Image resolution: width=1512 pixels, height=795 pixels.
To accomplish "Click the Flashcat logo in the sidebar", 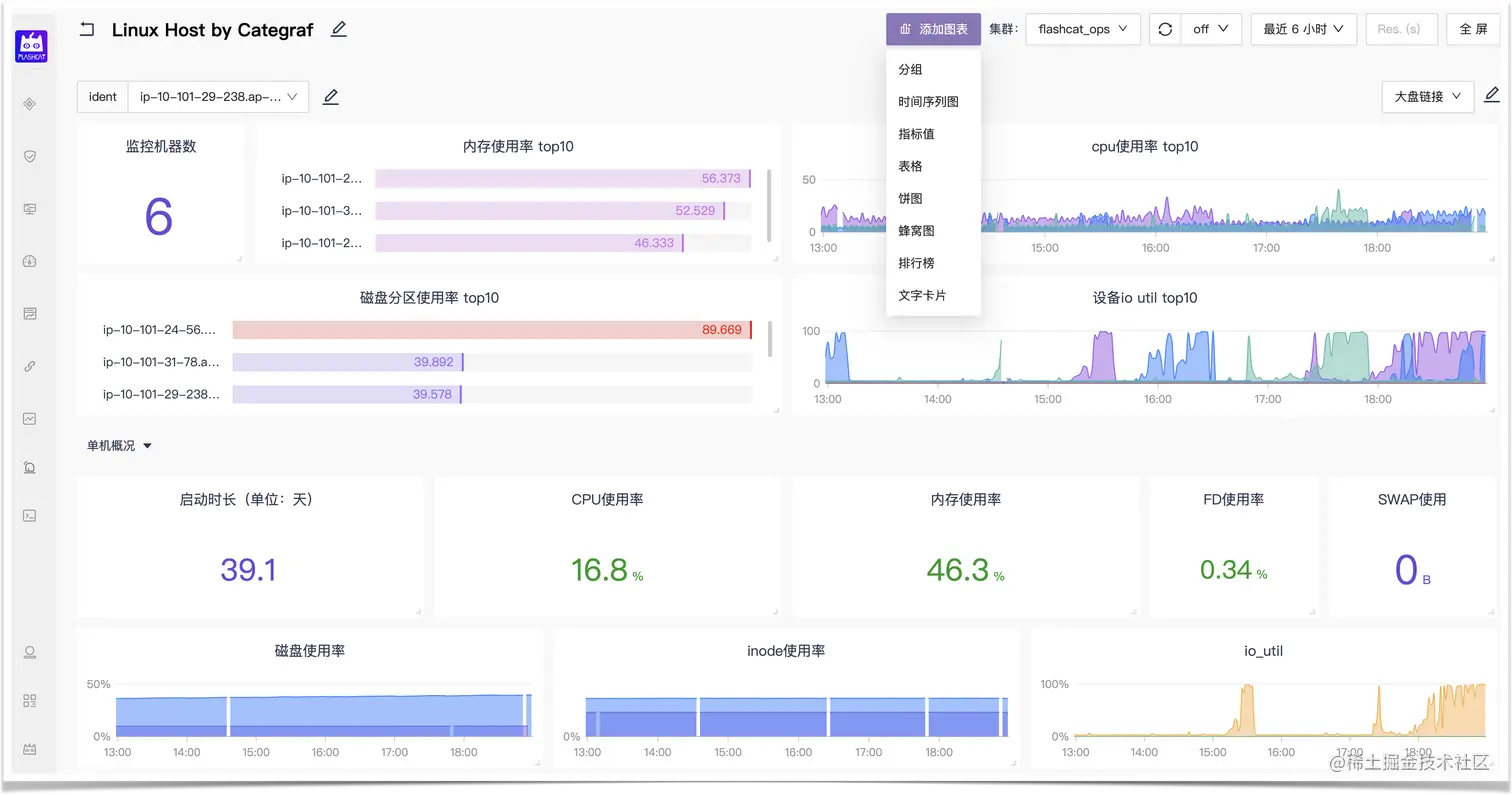I will [x=29, y=45].
